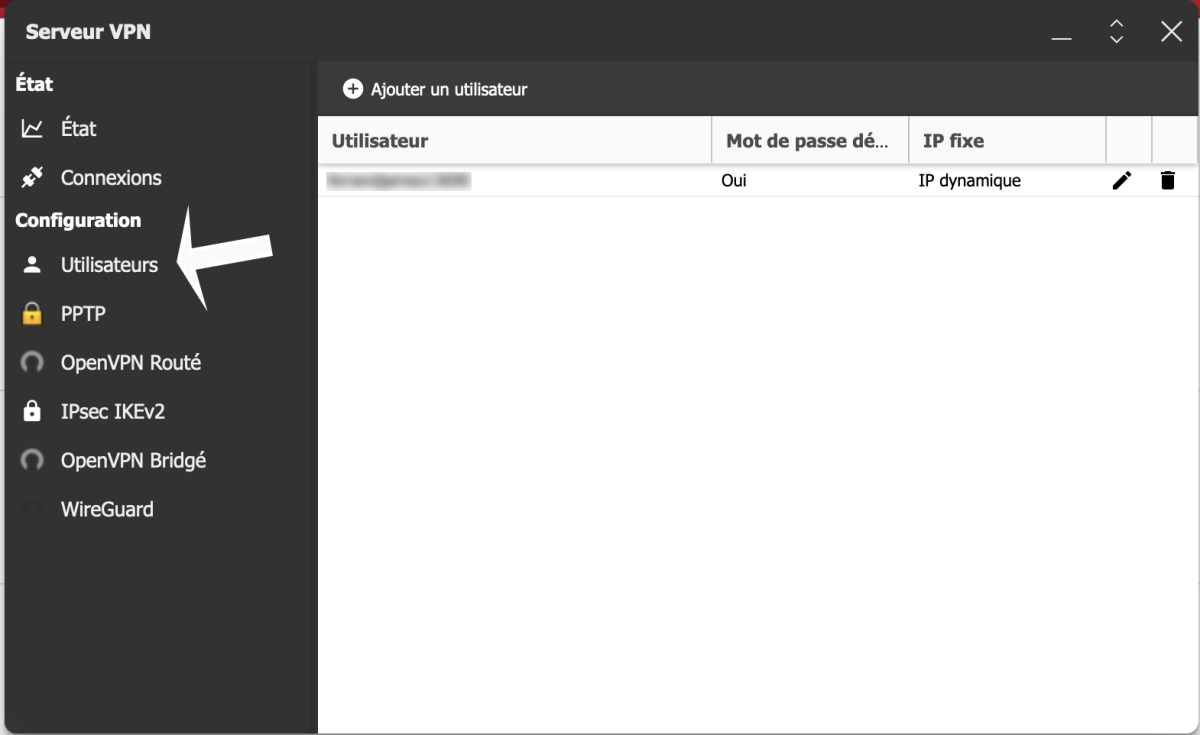Click the 'IP dynamique' cell

pyautogui.click(x=969, y=181)
